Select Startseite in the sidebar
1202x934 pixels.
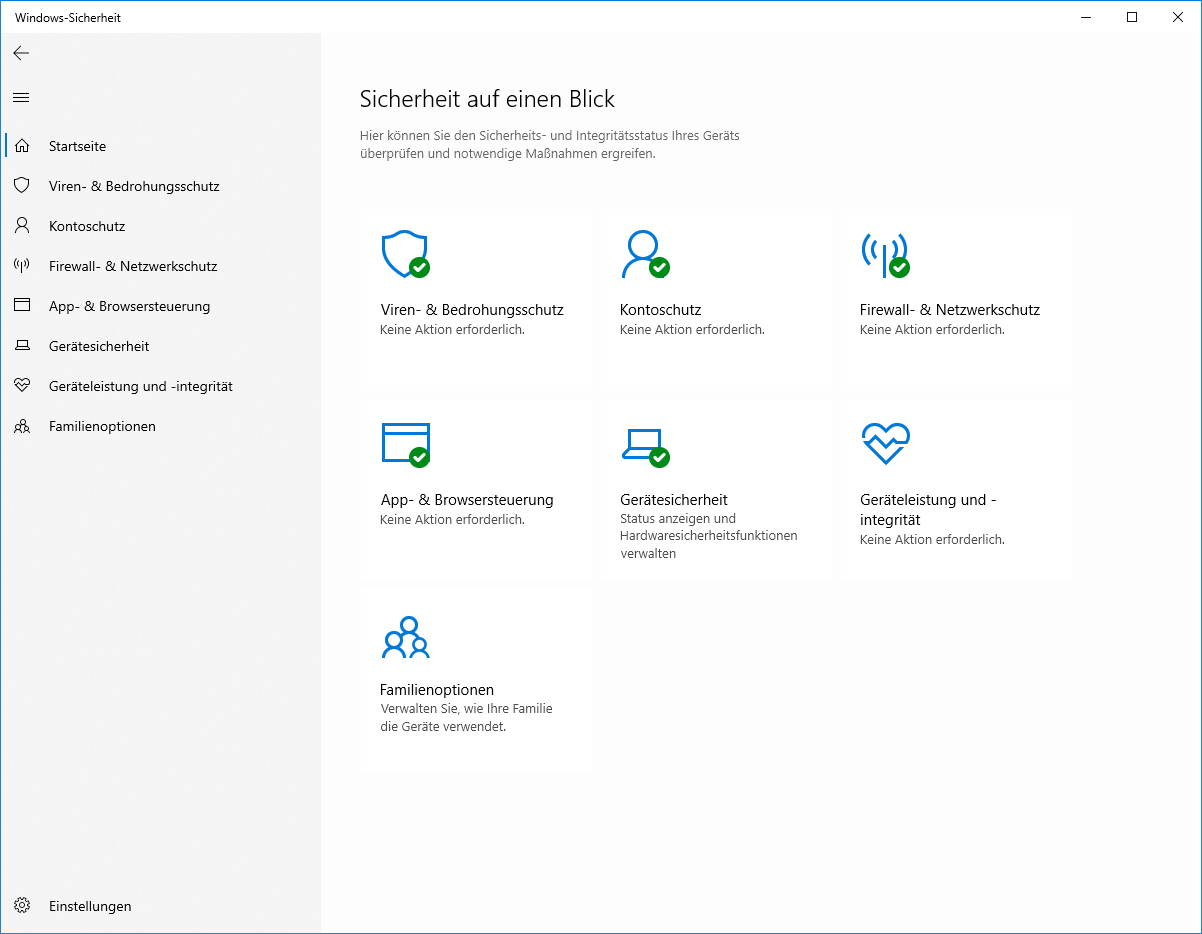161,146
